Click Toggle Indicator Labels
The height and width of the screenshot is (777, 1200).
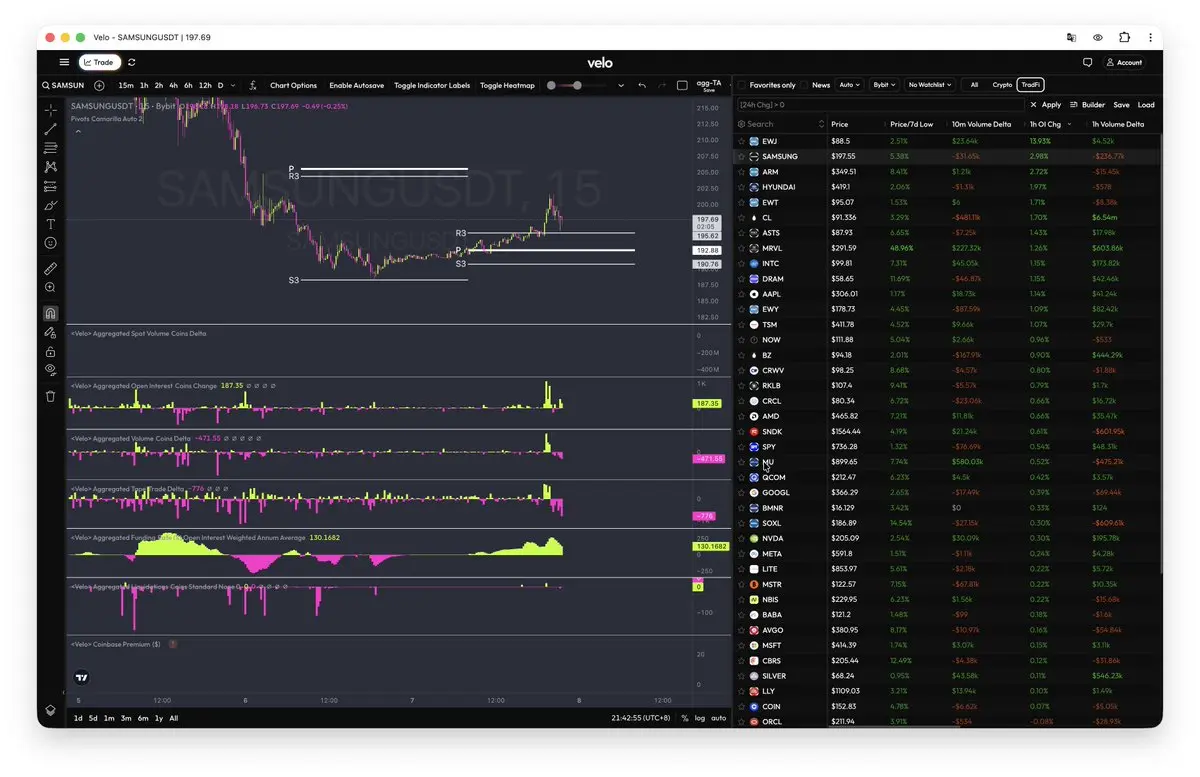tap(432, 85)
